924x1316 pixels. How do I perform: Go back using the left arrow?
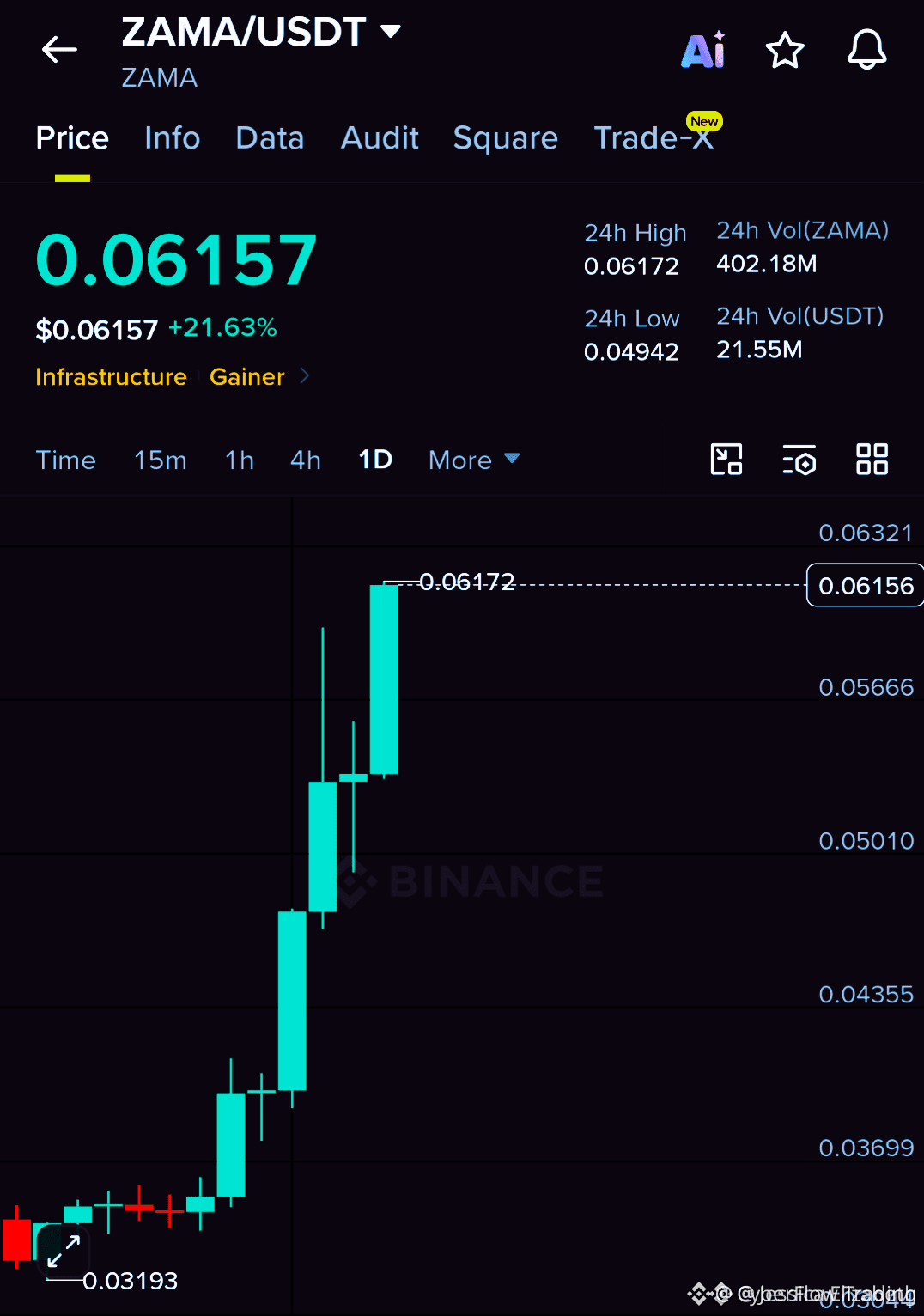click(59, 50)
